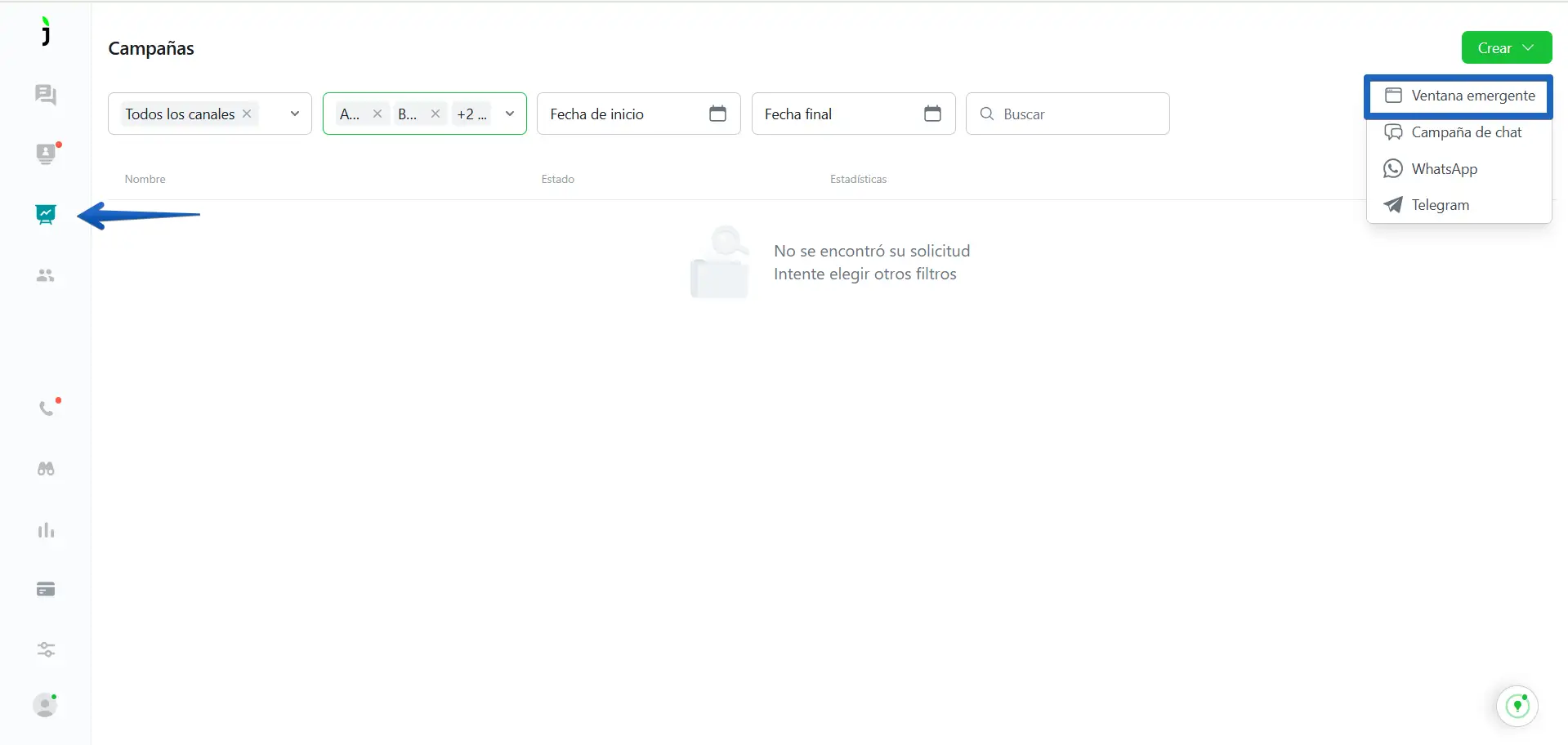Screen dimensions: 1568x745
Task: Open the phone calls sidebar icon
Action: click(x=47, y=408)
